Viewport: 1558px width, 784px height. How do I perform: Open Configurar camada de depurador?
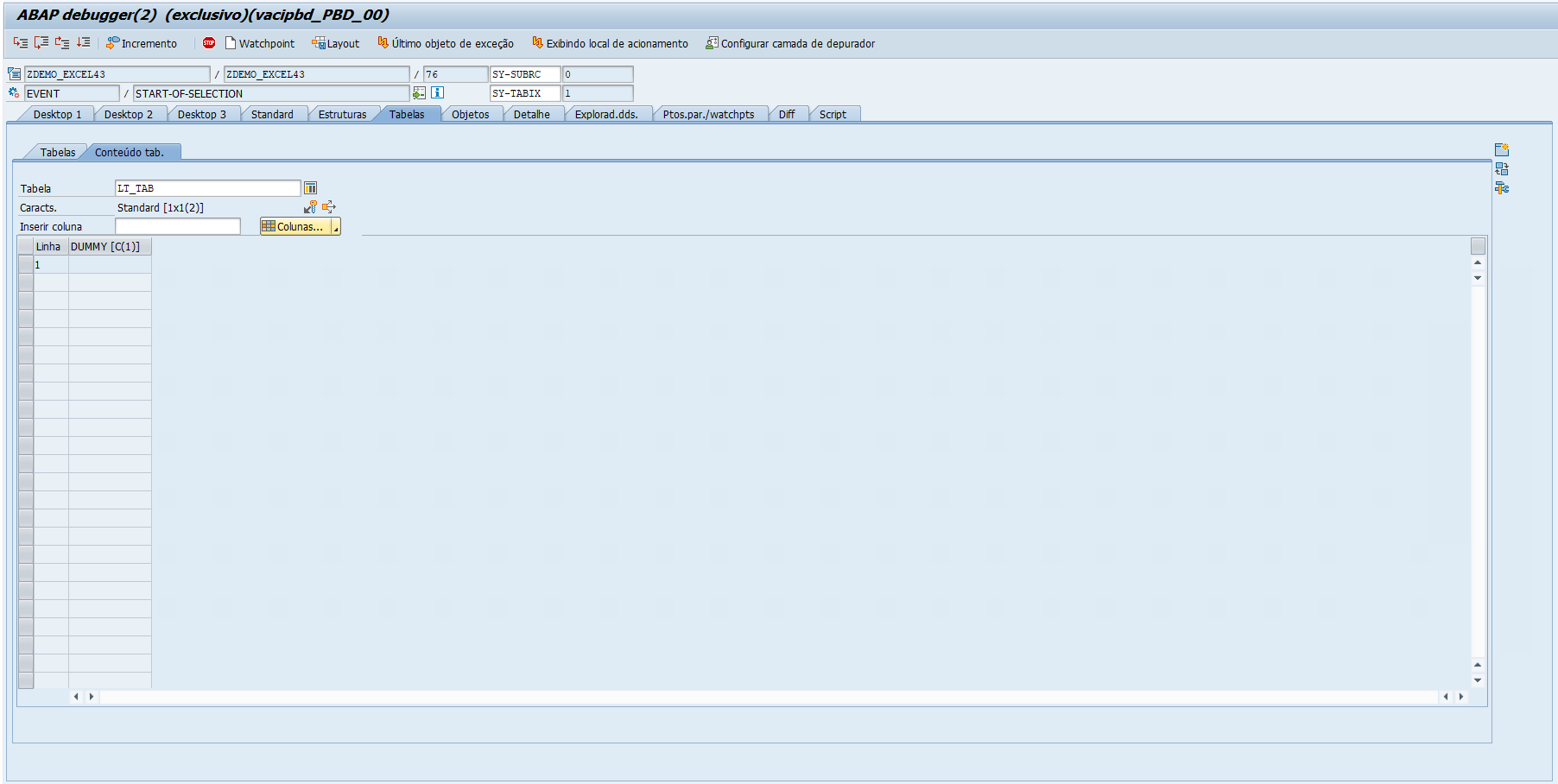coord(788,42)
